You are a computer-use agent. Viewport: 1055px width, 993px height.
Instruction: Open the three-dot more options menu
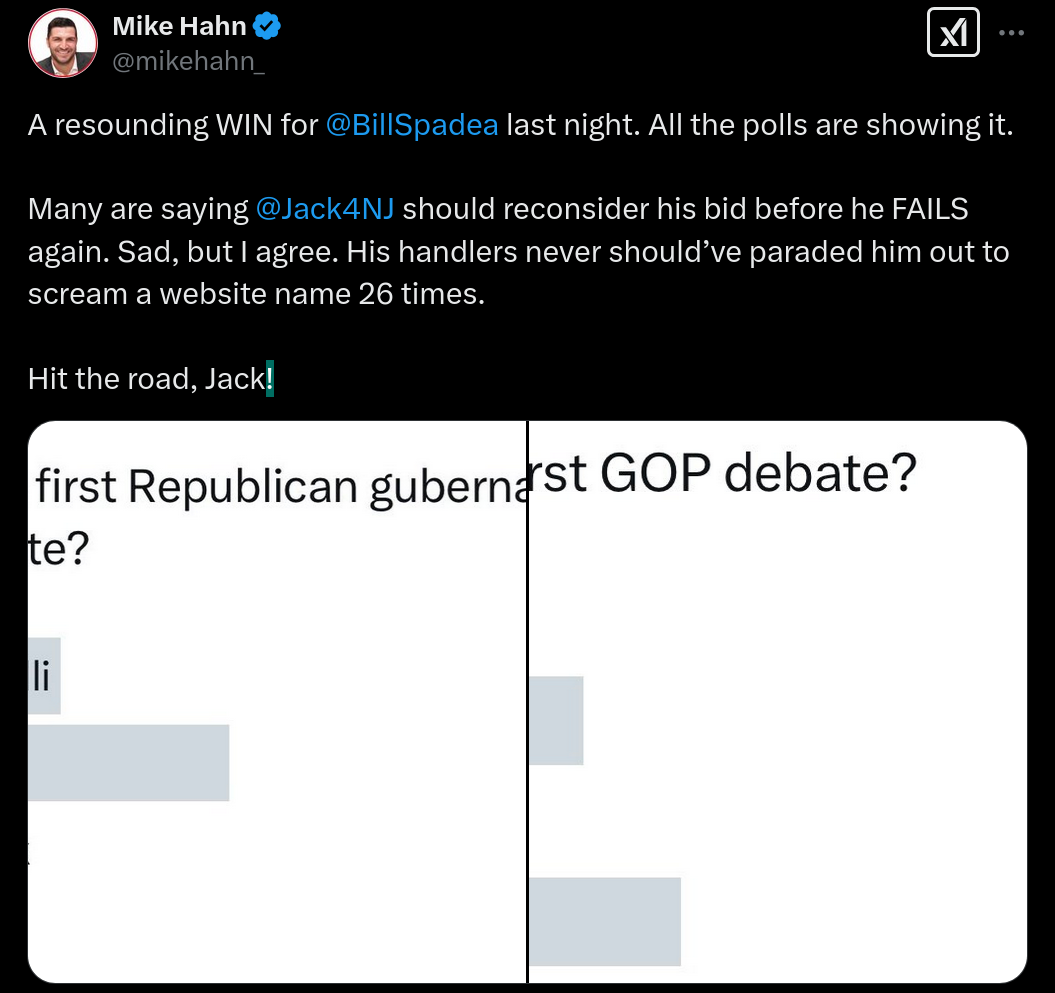click(1011, 32)
